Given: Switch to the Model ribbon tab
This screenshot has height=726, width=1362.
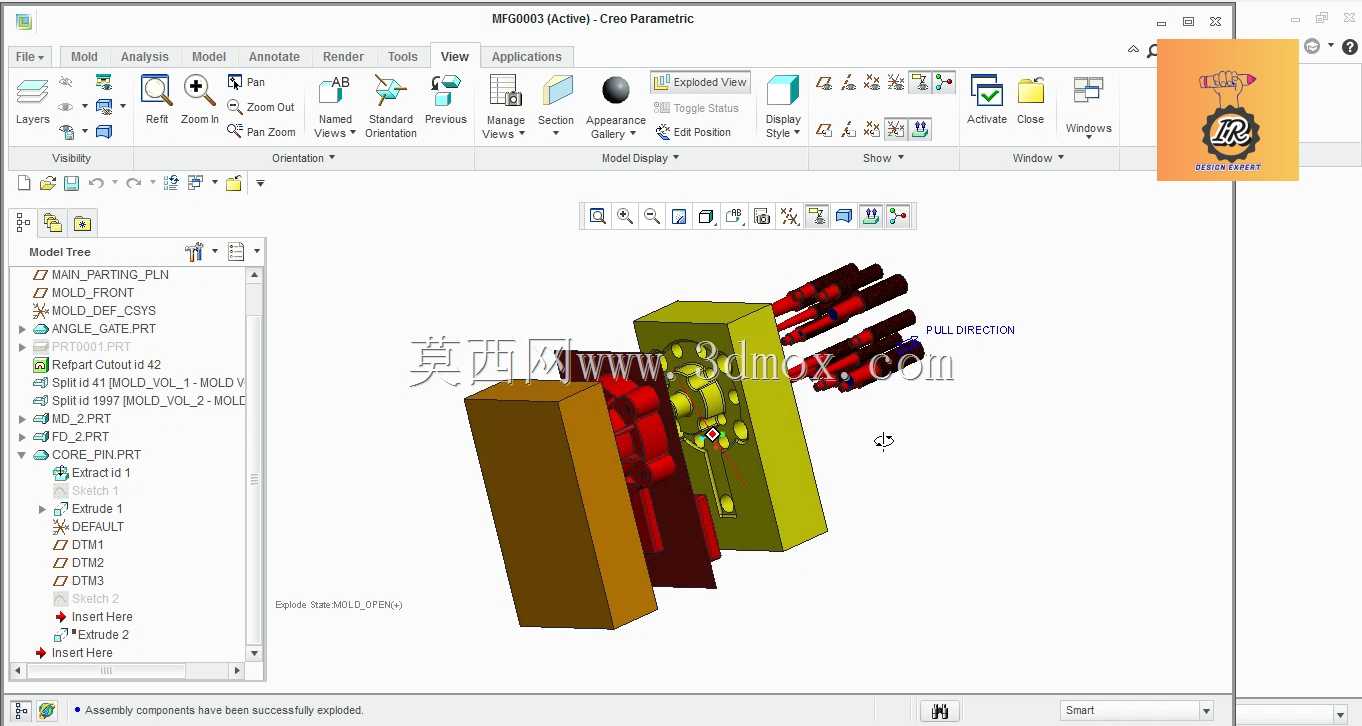Looking at the screenshot, I should (209, 57).
